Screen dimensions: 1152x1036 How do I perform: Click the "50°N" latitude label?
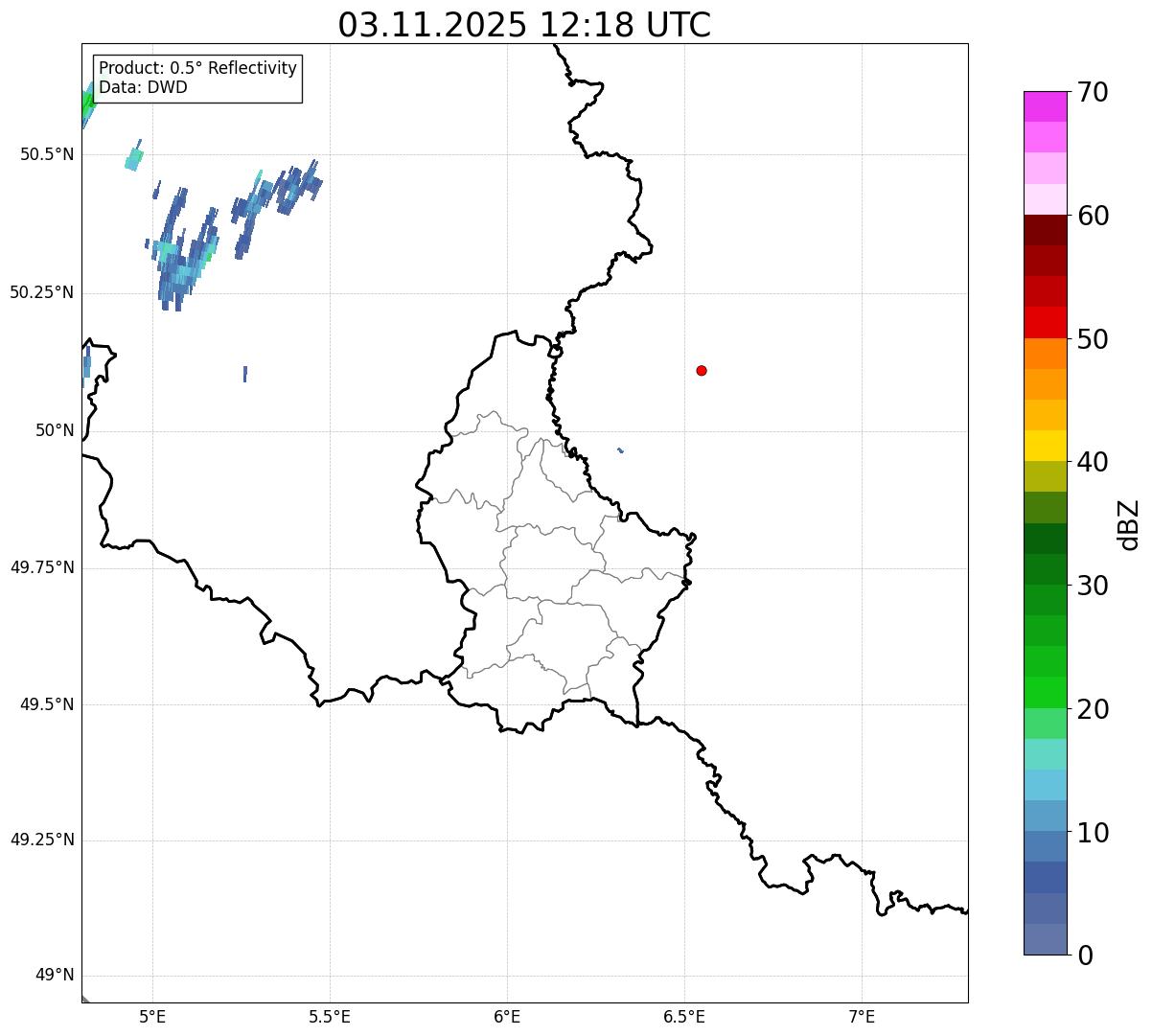pos(55,431)
